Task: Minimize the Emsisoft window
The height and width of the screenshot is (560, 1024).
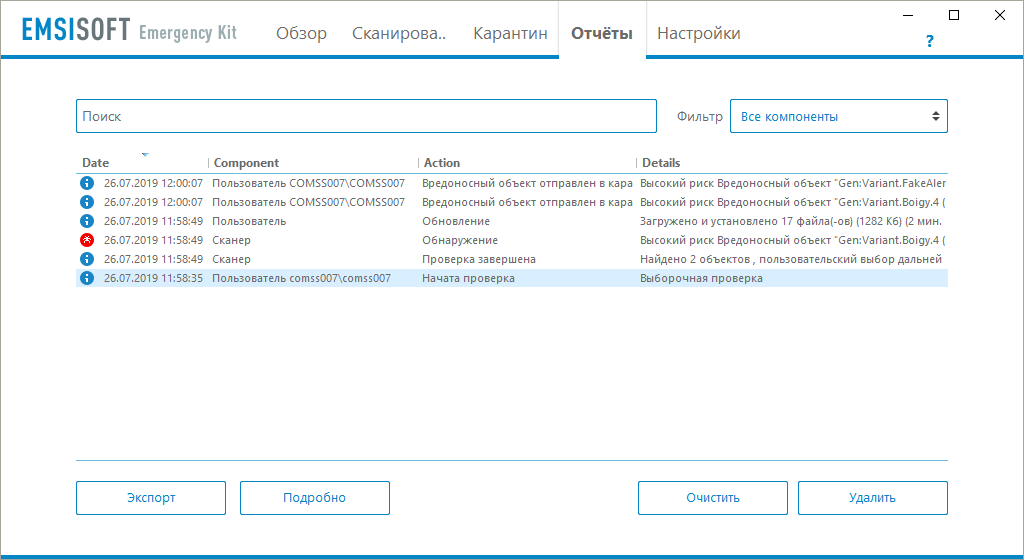Action: click(x=908, y=15)
